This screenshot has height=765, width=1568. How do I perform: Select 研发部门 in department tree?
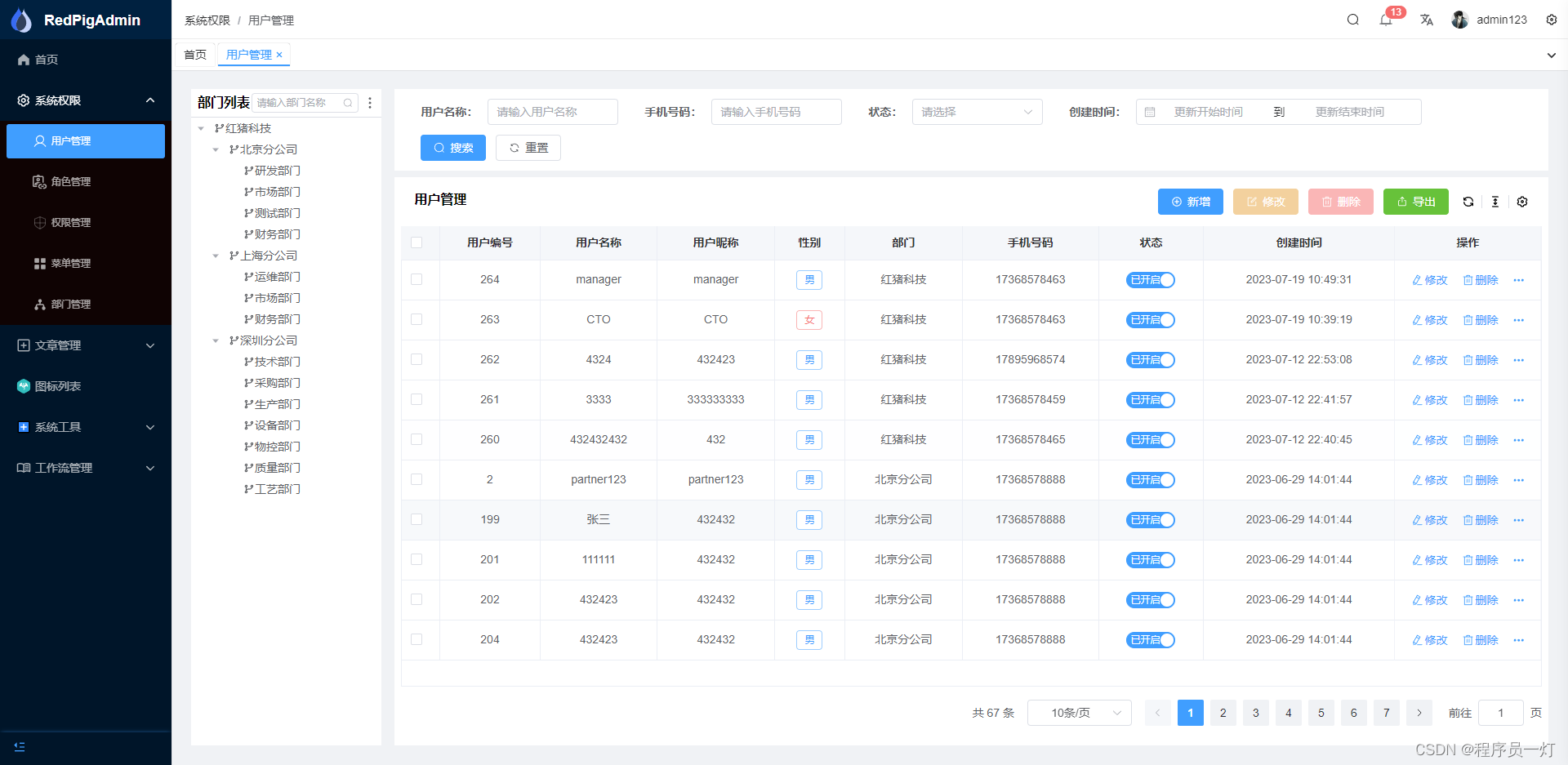(278, 171)
